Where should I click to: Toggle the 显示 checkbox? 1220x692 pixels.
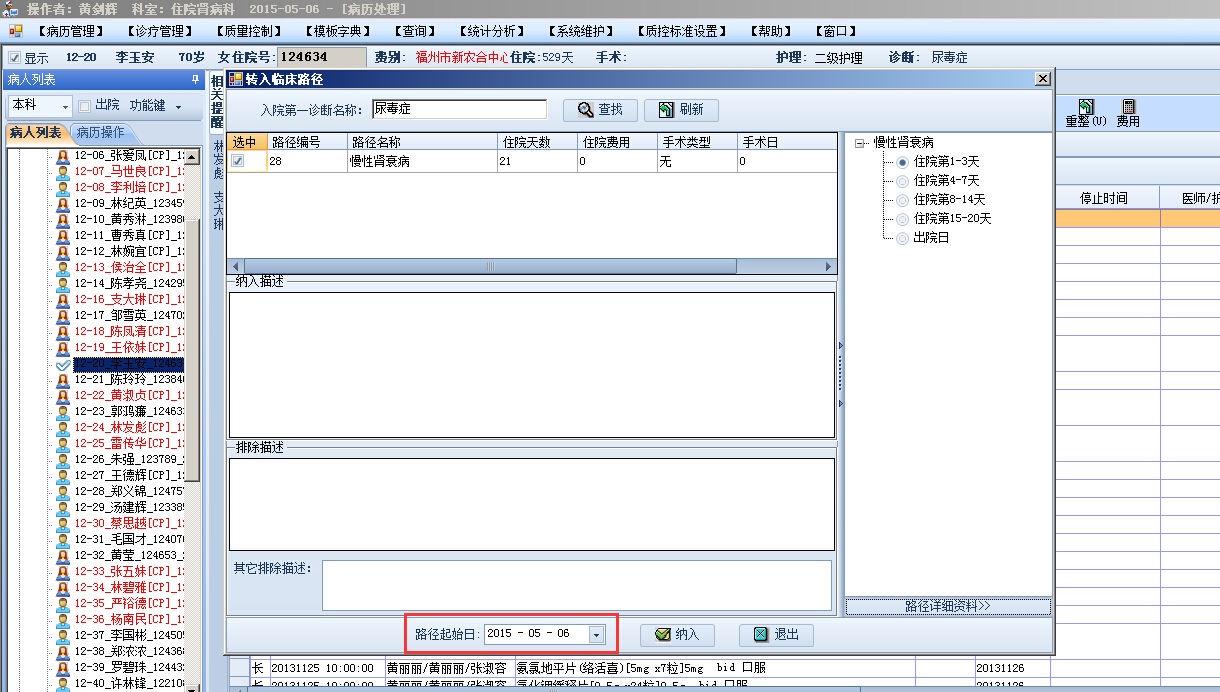(x=14, y=58)
